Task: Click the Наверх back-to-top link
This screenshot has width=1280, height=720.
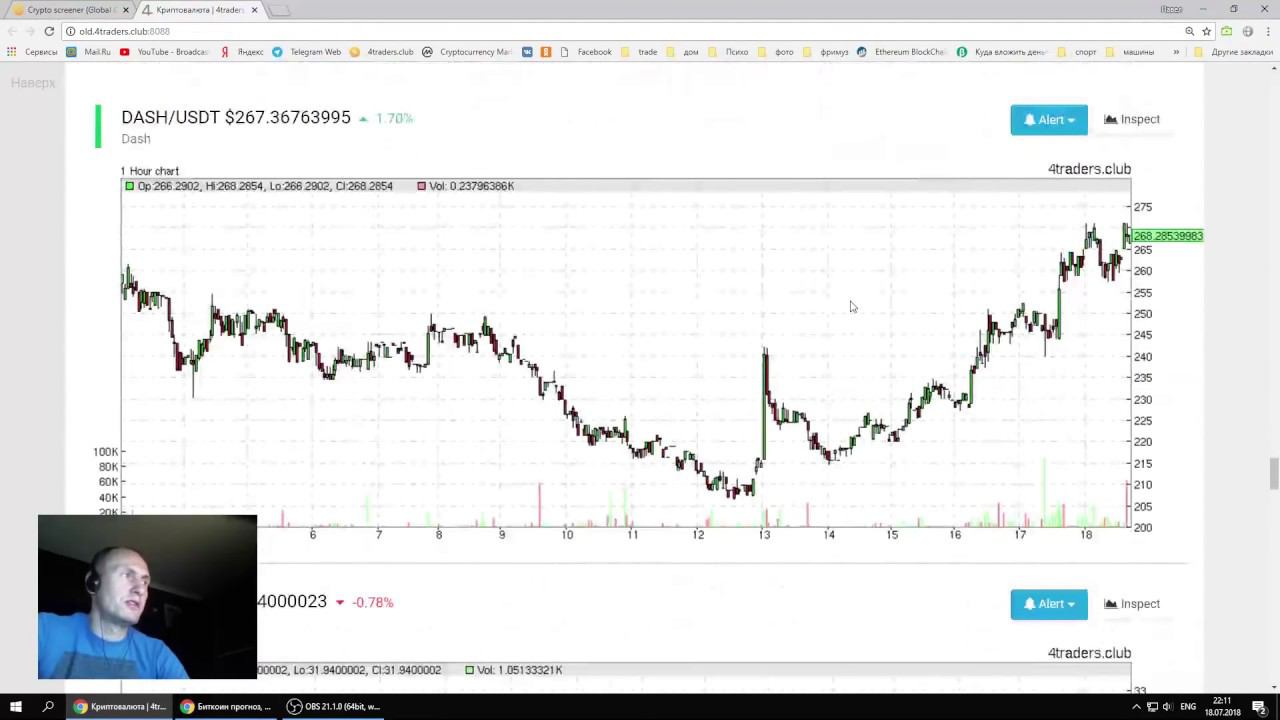Action: tap(33, 83)
